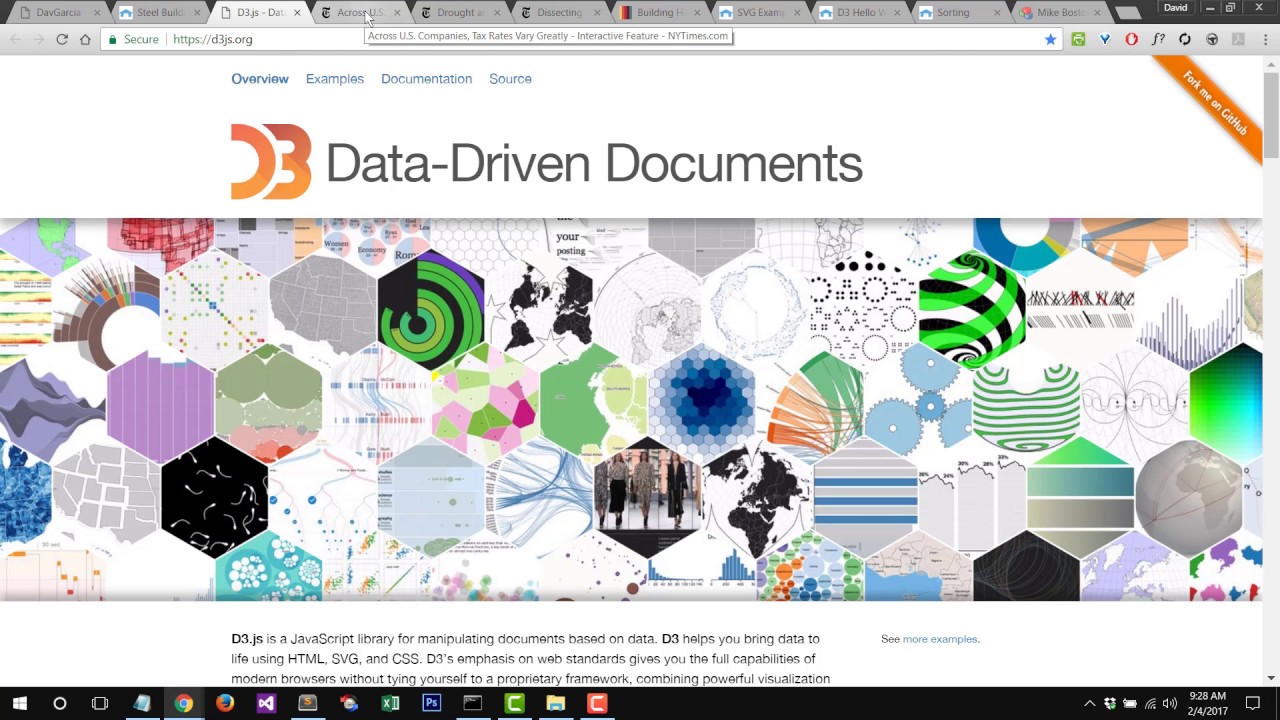This screenshot has height=720, width=1280.
Task: Go to the browser home page icon
Action: (85, 39)
